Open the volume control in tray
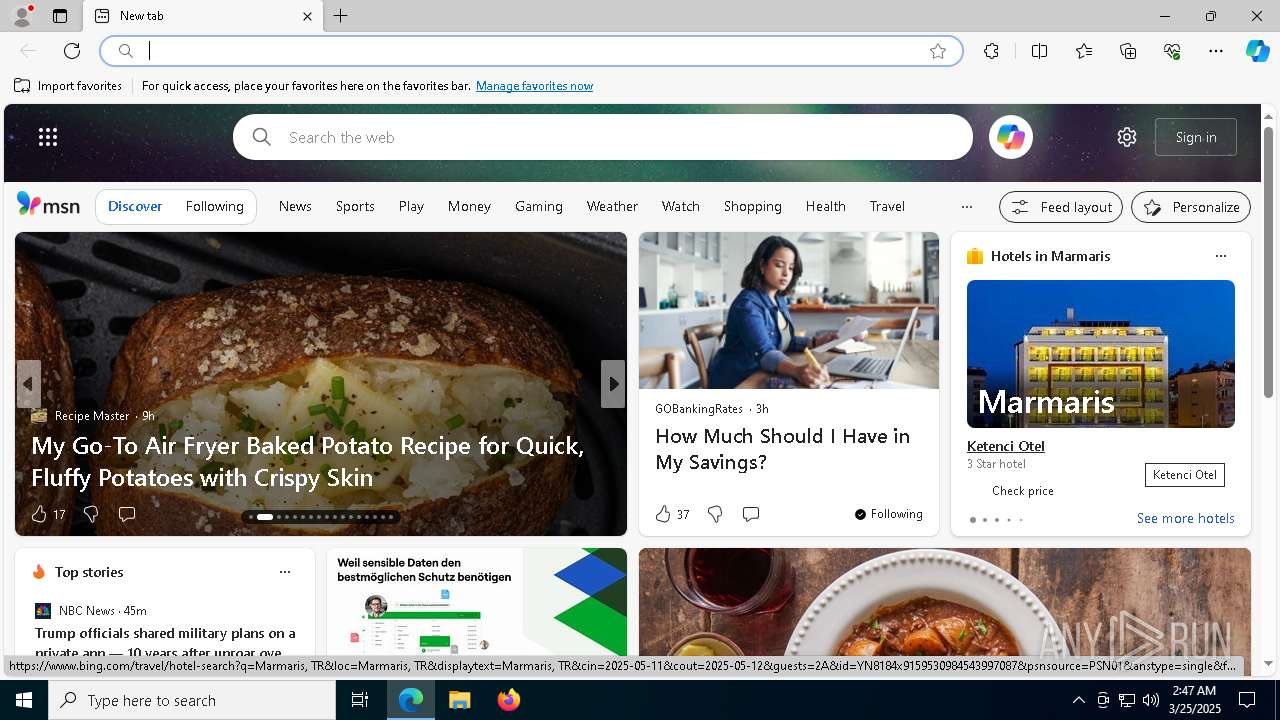Viewport: 1280px width, 720px height. click(1151, 700)
